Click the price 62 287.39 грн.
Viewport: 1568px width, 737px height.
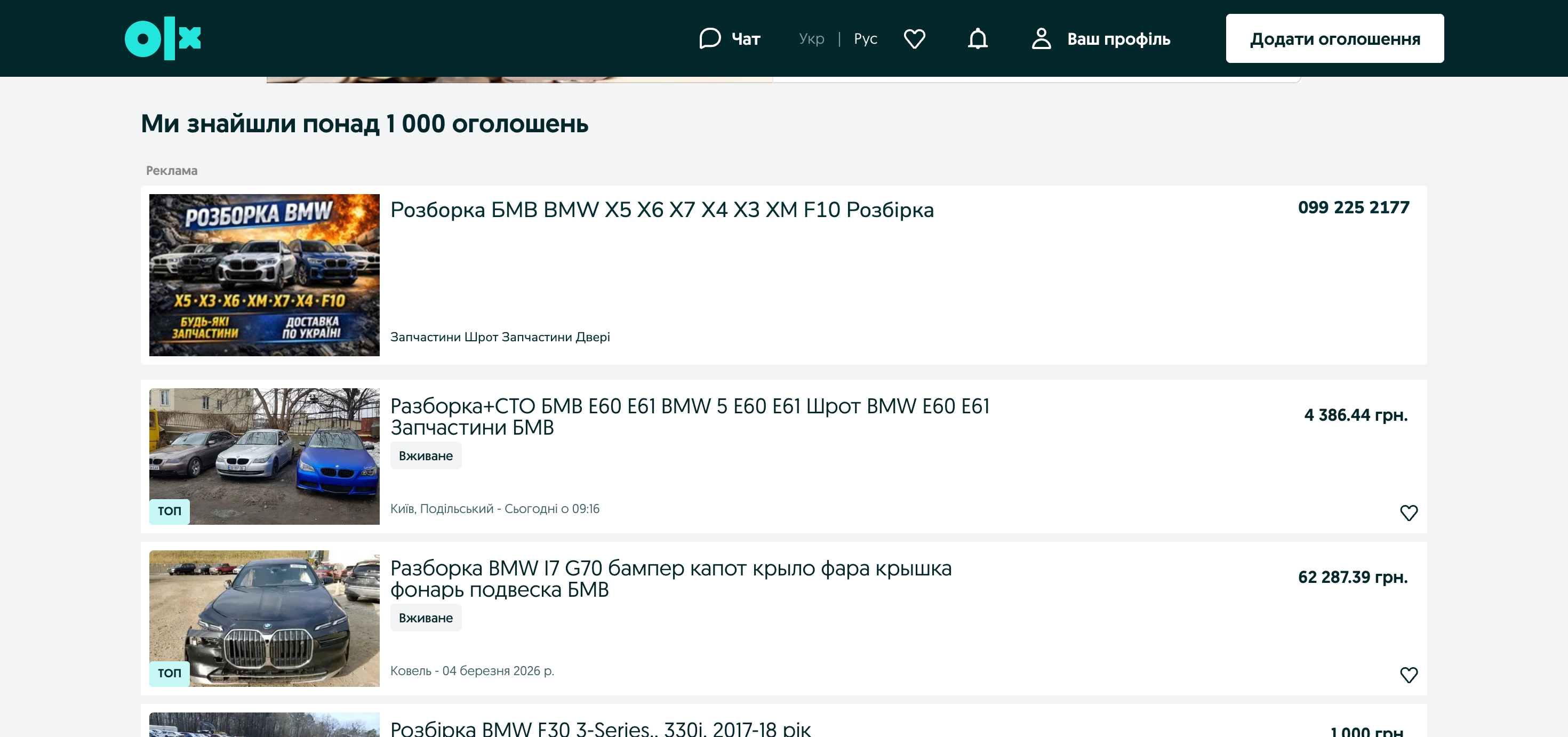point(1353,577)
